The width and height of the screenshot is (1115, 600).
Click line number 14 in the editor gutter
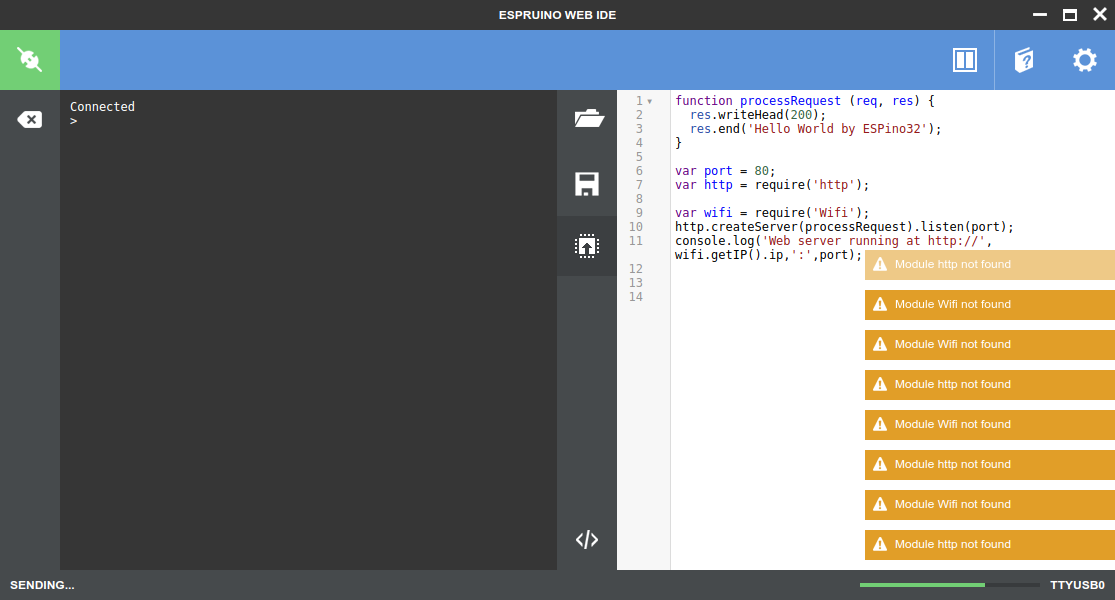[x=635, y=296]
